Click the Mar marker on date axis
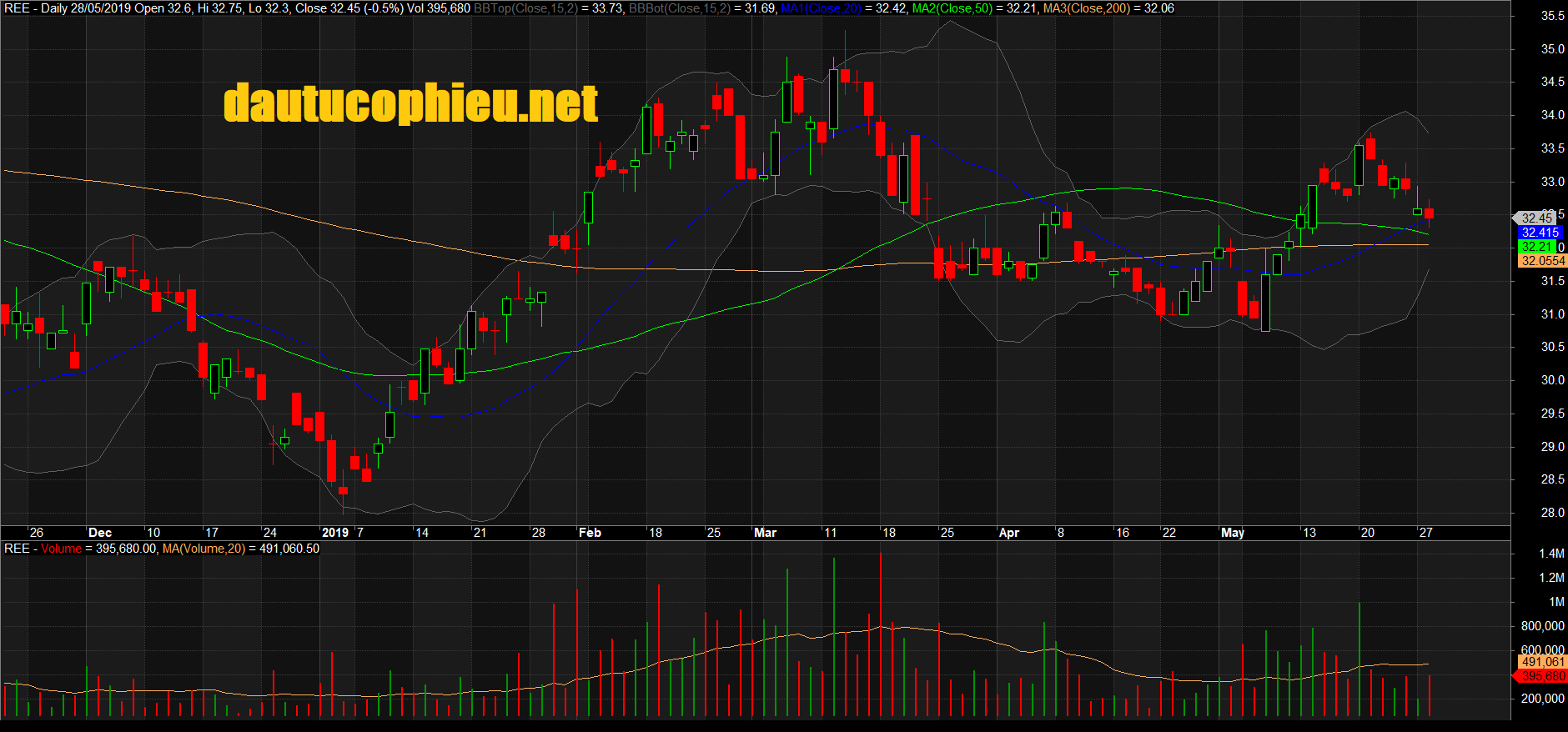1568x732 pixels. [765, 533]
